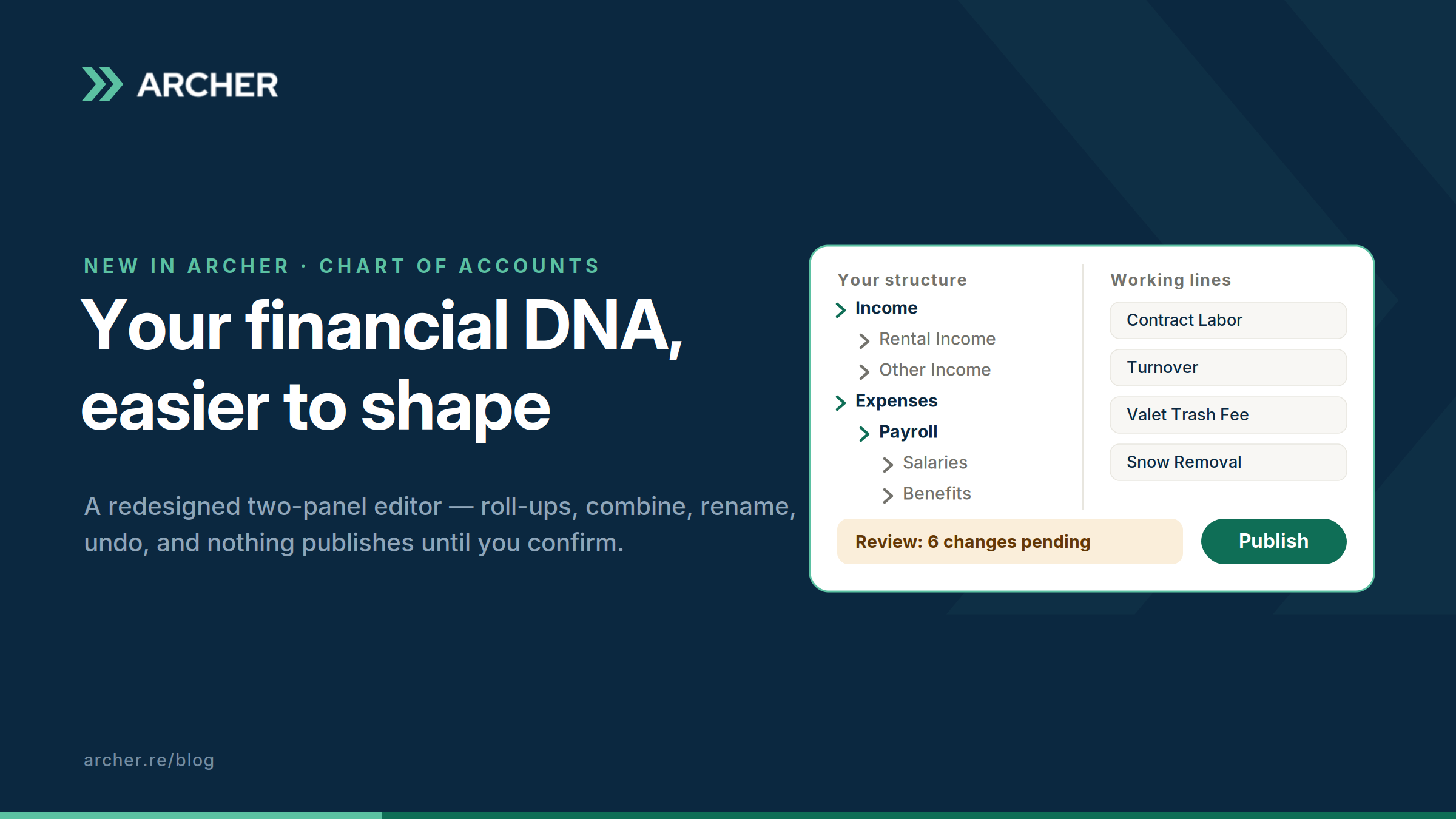
Task: Click the Publish button
Action: coord(1274,541)
